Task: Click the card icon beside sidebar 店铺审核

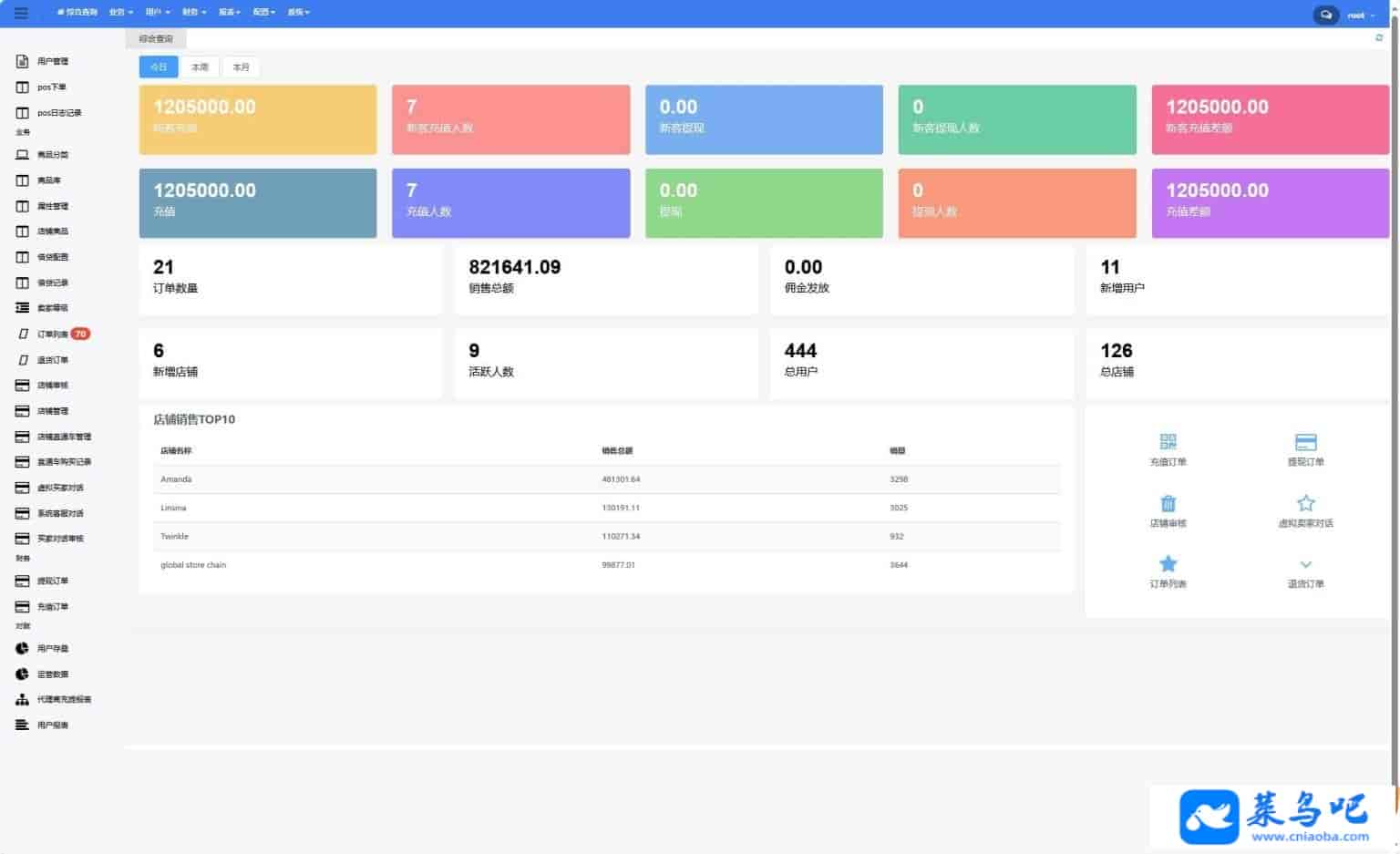Action: [23, 386]
